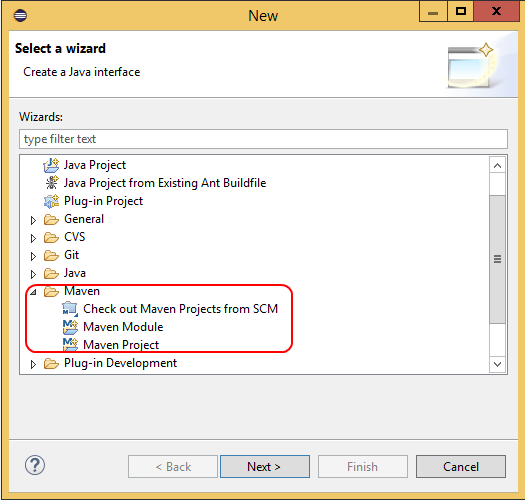Select the Maven Module icon
Viewport: 525px width, 500px height.
pyautogui.click(x=70, y=327)
